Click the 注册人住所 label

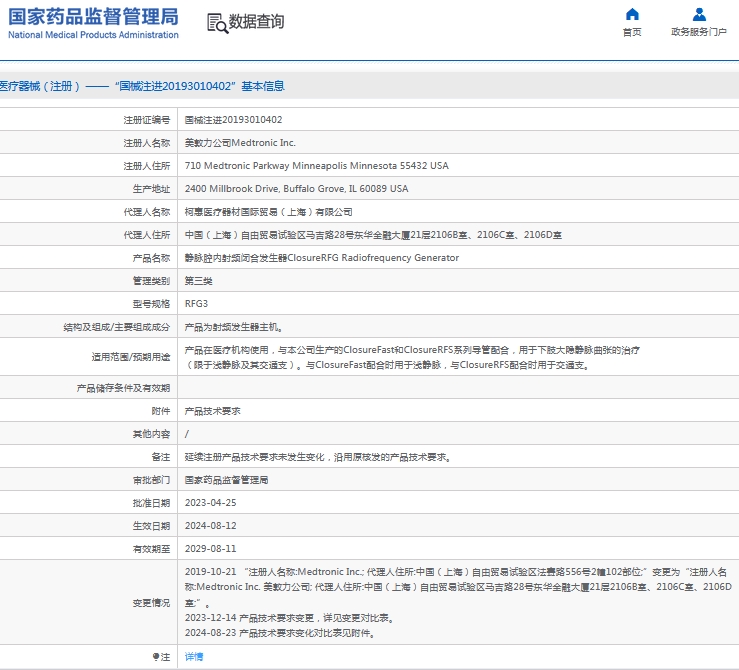pyautogui.click(x=147, y=166)
